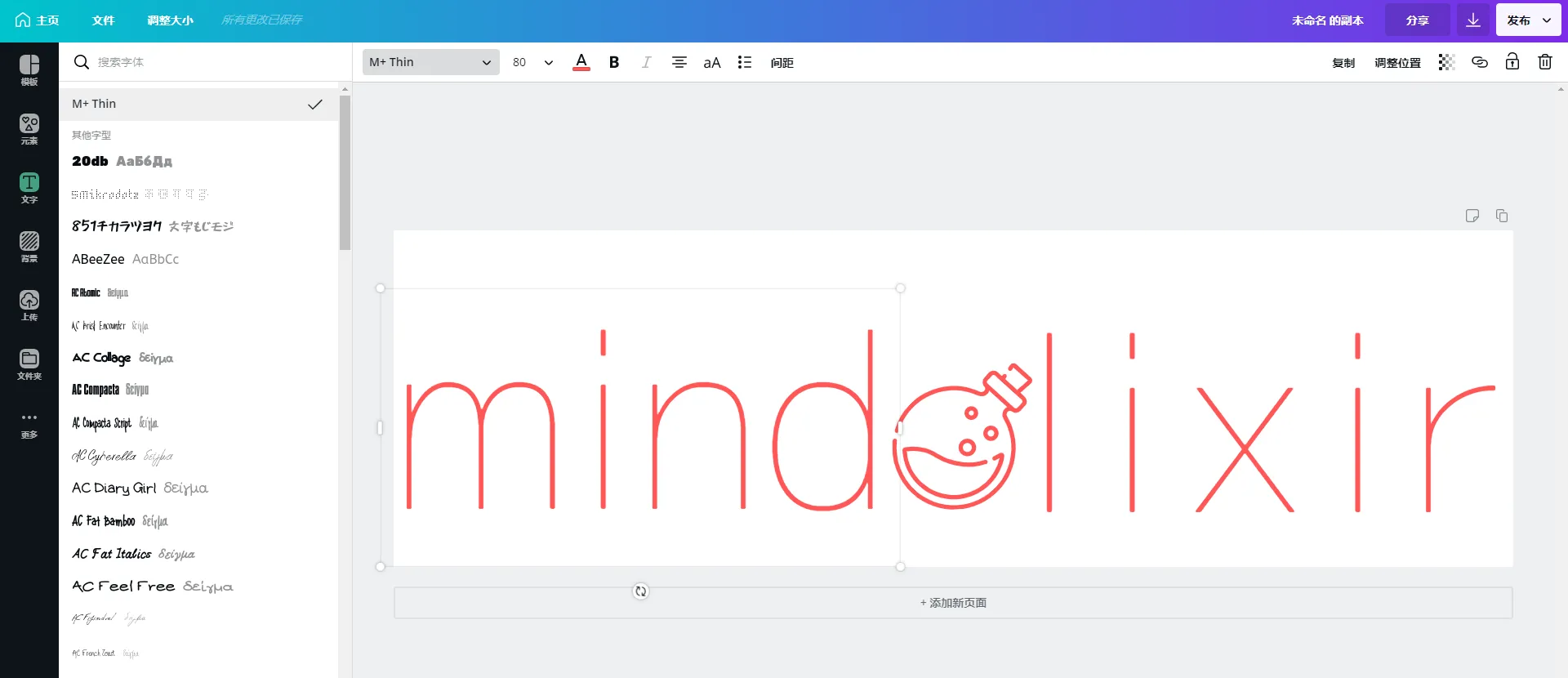
Task: Click the font list scrollbar thumb
Action: (345, 172)
